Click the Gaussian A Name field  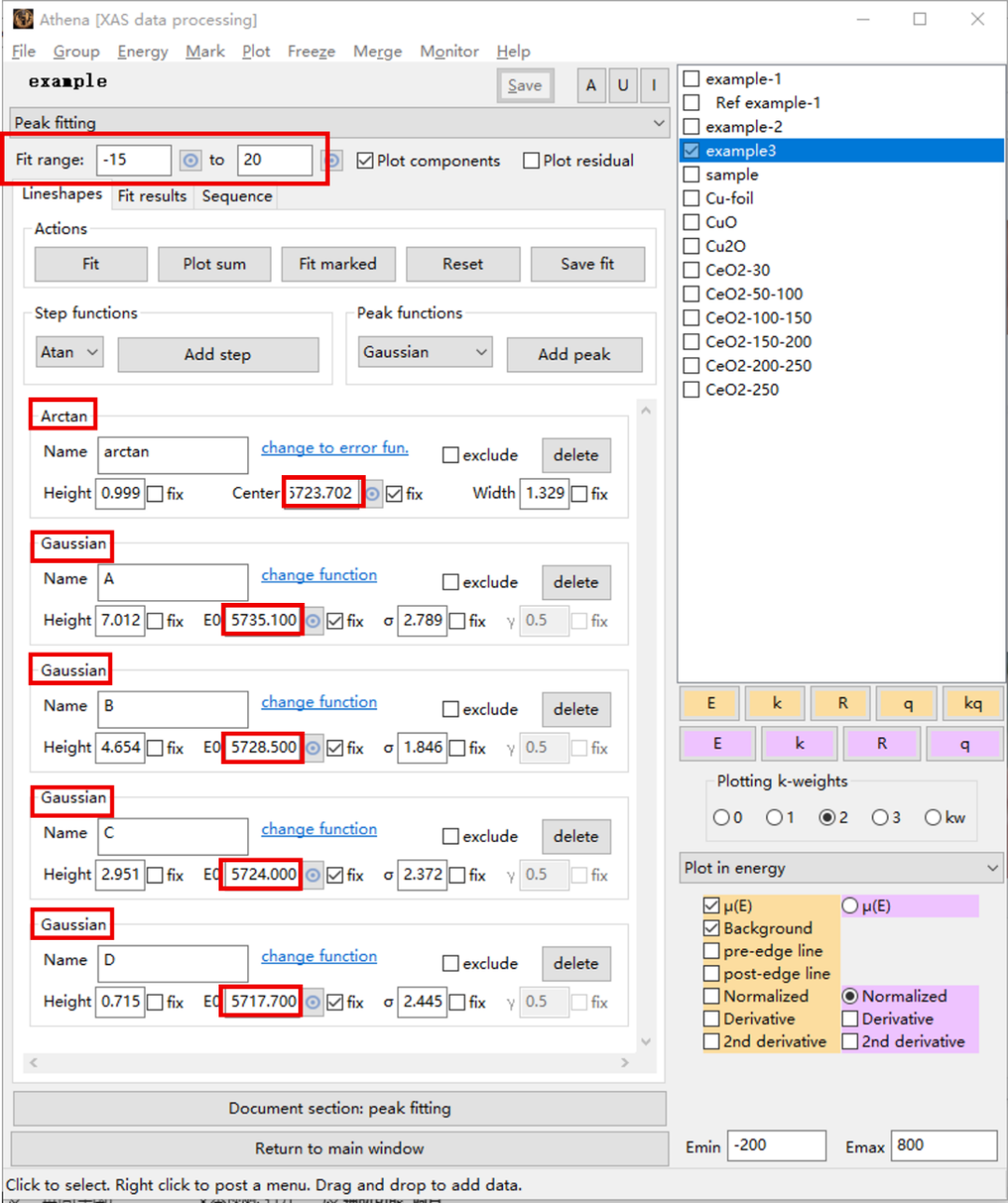pyautogui.click(x=174, y=581)
